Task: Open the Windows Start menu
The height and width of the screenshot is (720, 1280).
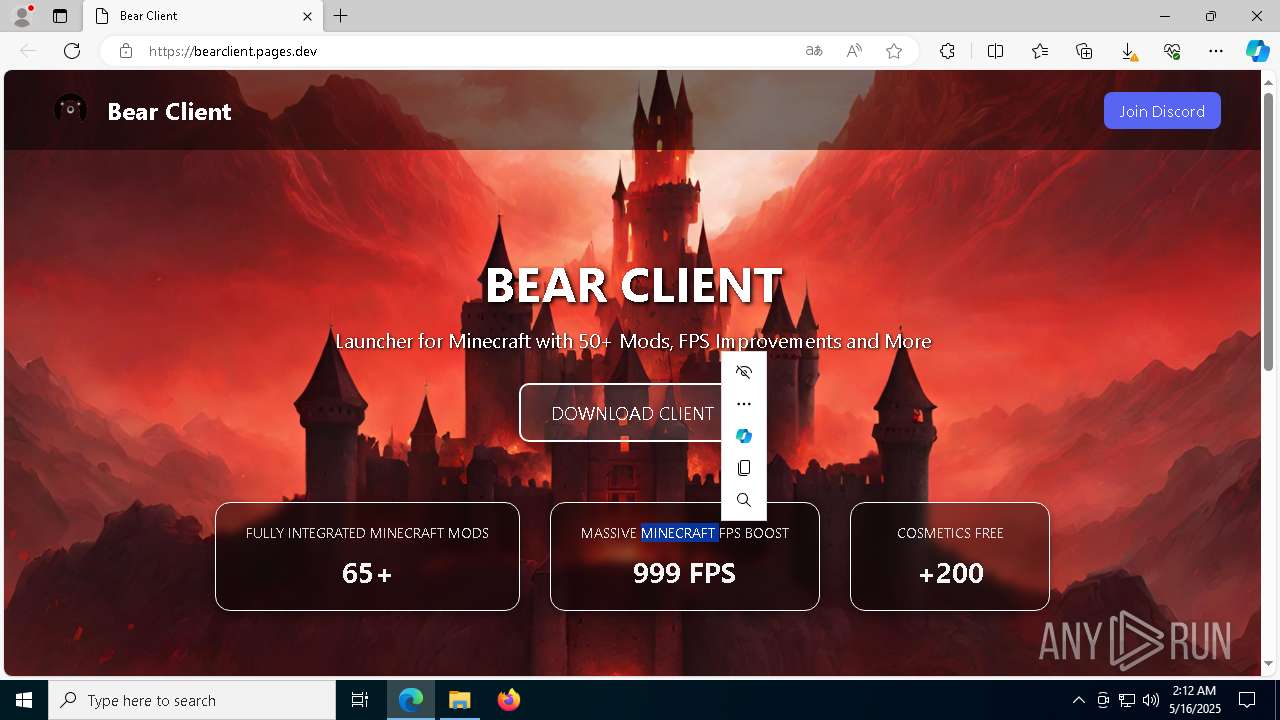Action: tap(24, 700)
